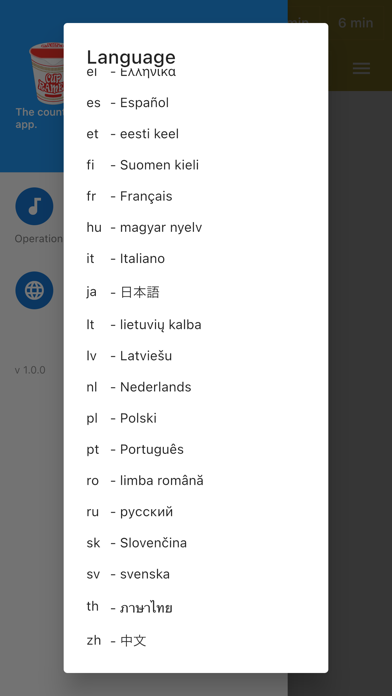Screen dimensions: 392x696
Task: Click the globe language icon
Action: pyautogui.click(x=34, y=290)
